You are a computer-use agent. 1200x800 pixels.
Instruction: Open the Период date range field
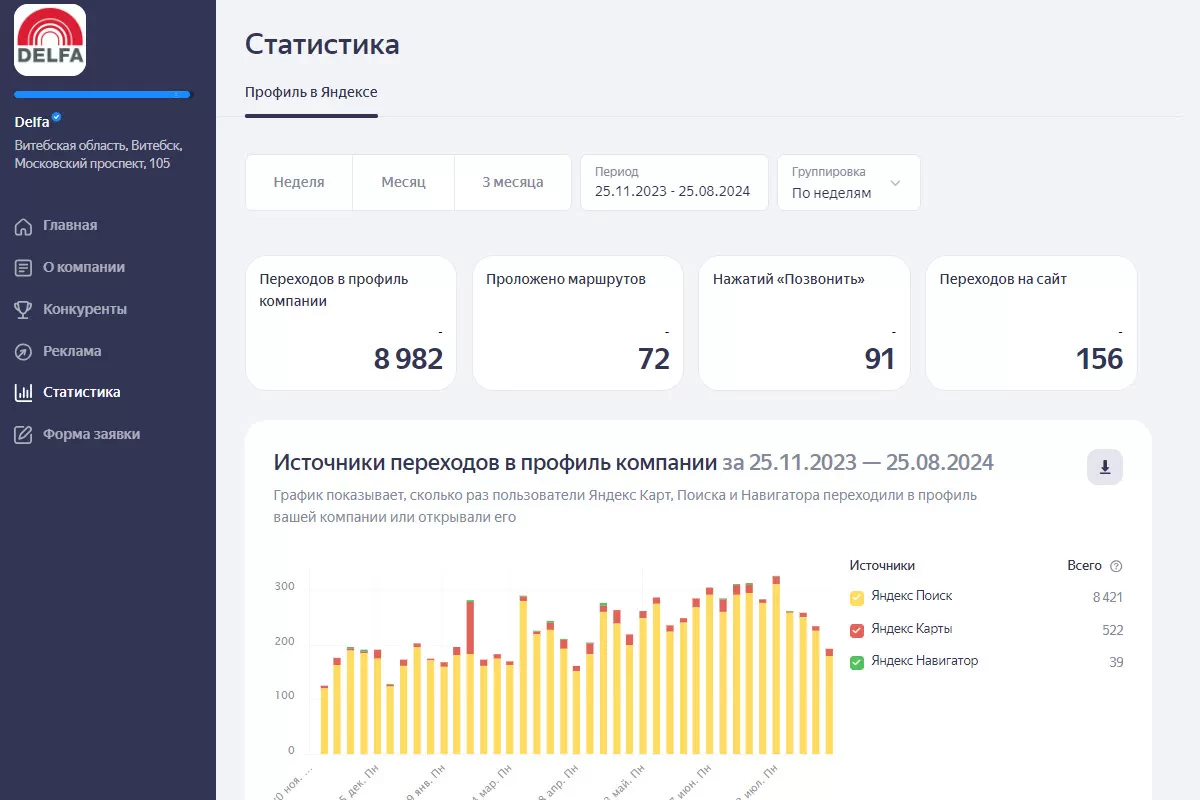pos(674,182)
